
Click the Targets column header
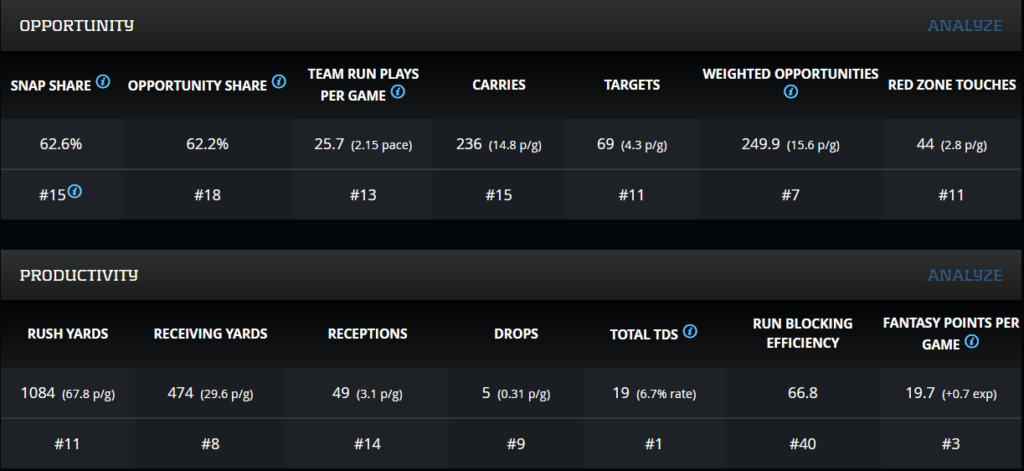point(632,85)
